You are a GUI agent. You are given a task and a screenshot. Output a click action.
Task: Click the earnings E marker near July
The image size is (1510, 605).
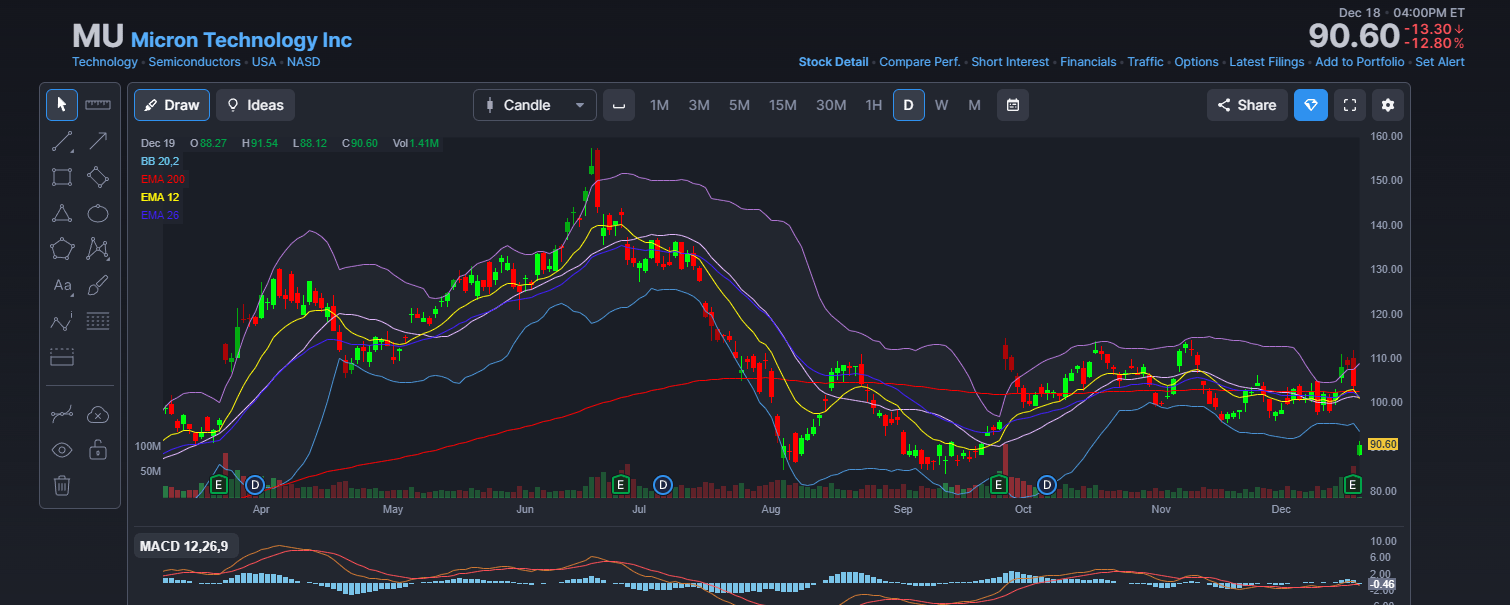tap(620, 485)
